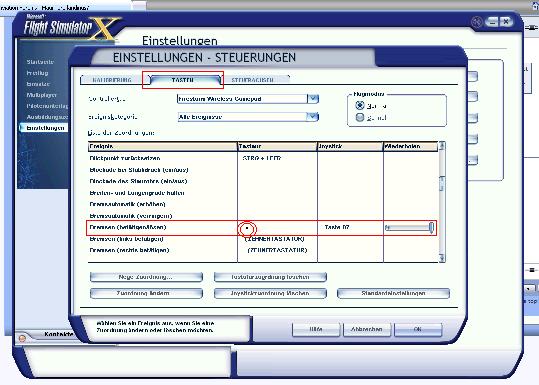Minimize the Flight Simulator window

(492, 22)
